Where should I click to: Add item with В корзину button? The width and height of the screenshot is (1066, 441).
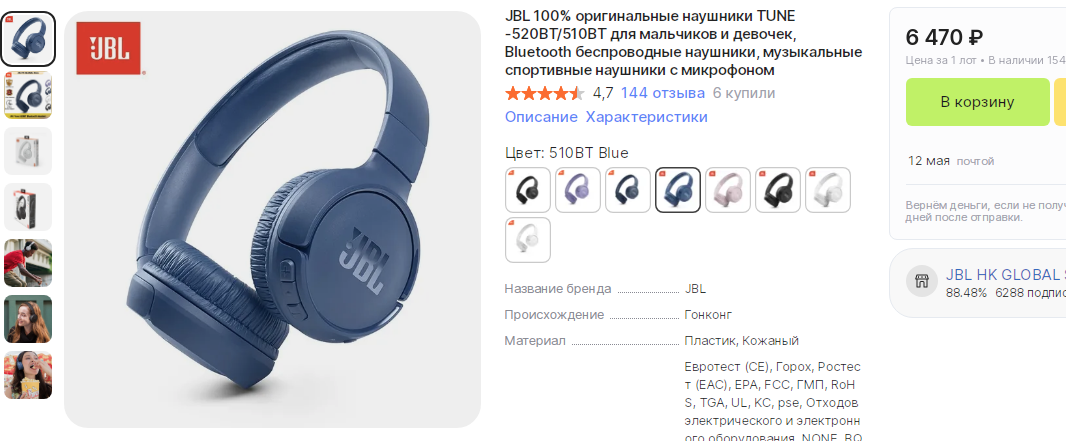978,102
